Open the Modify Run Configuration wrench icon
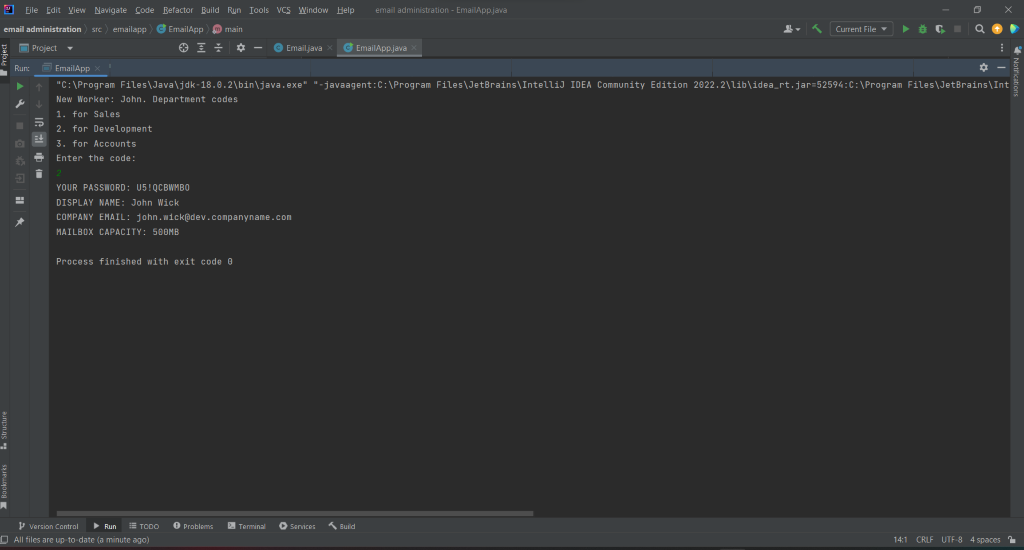Image resolution: width=1024 pixels, height=550 pixels. click(x=20, y=104)
